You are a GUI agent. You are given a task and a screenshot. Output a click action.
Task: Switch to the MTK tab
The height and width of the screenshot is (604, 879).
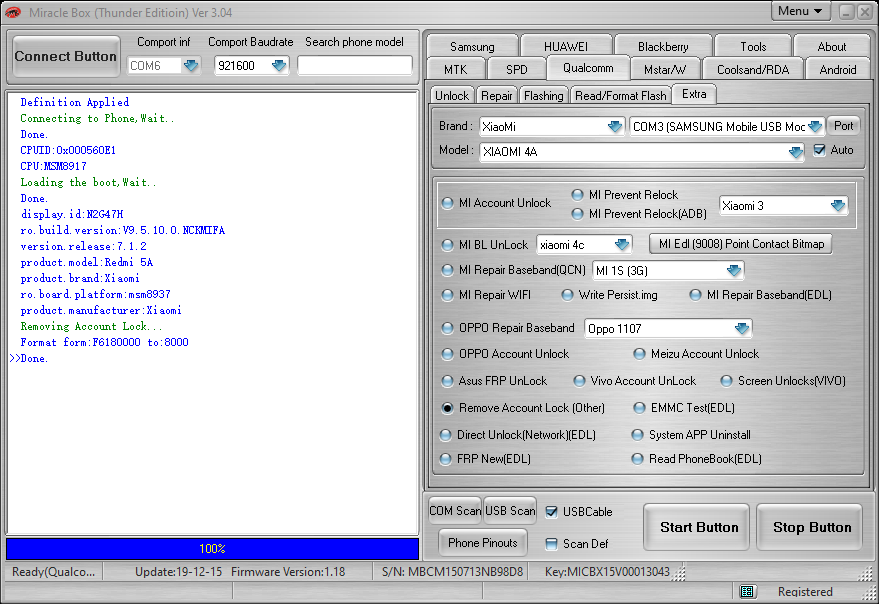[455, 70]
